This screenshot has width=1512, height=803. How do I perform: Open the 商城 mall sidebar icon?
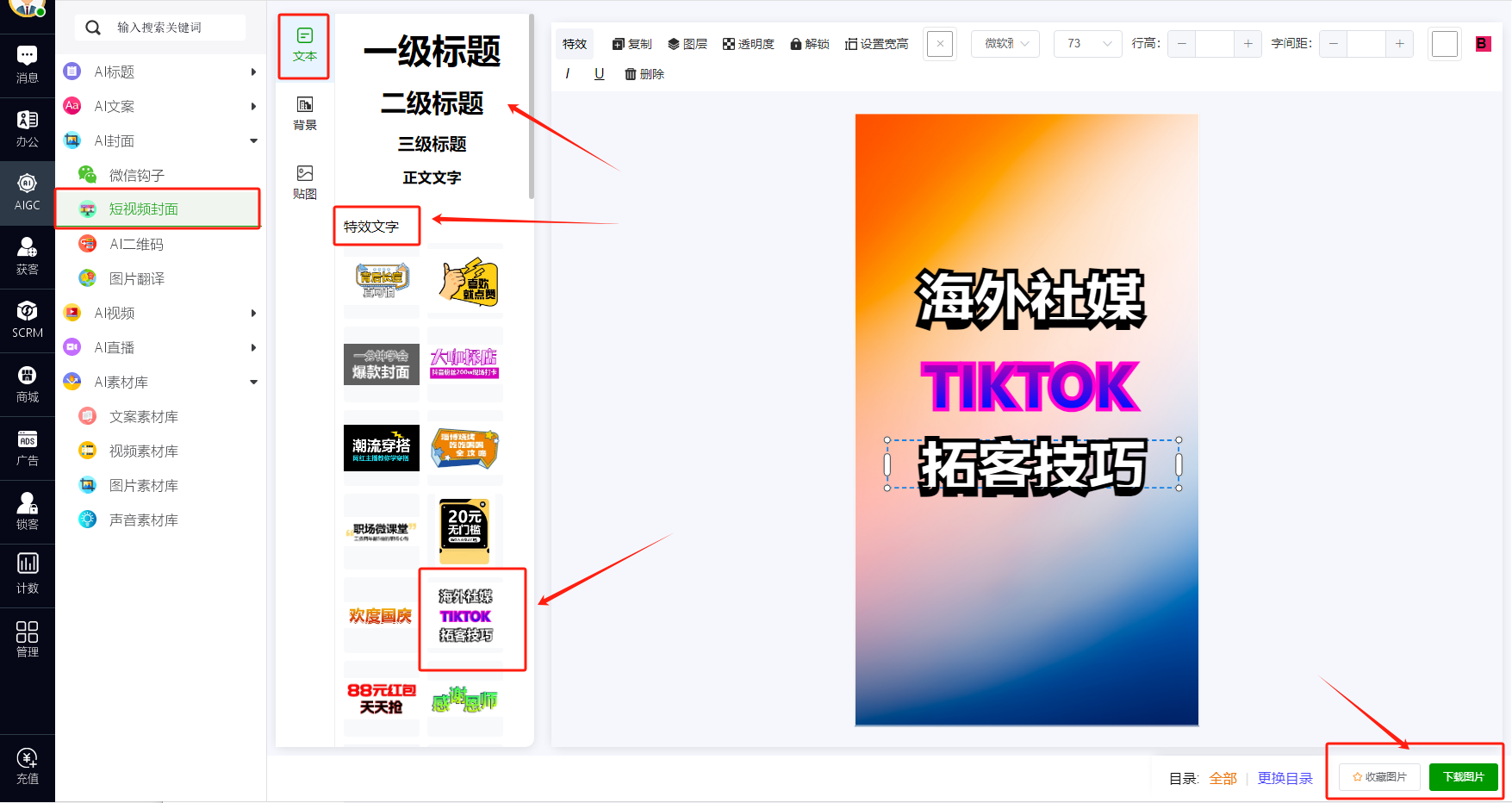pos(28,384)
